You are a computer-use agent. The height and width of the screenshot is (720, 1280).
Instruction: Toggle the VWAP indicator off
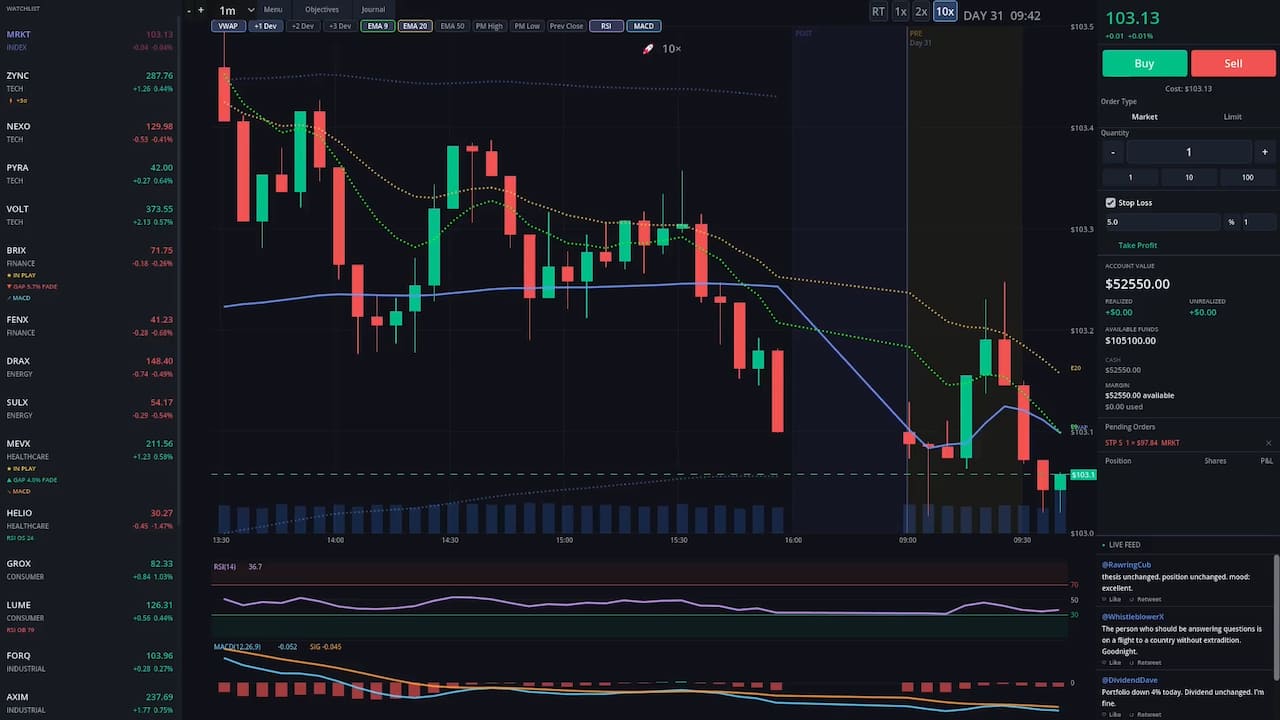click(229, 26)
